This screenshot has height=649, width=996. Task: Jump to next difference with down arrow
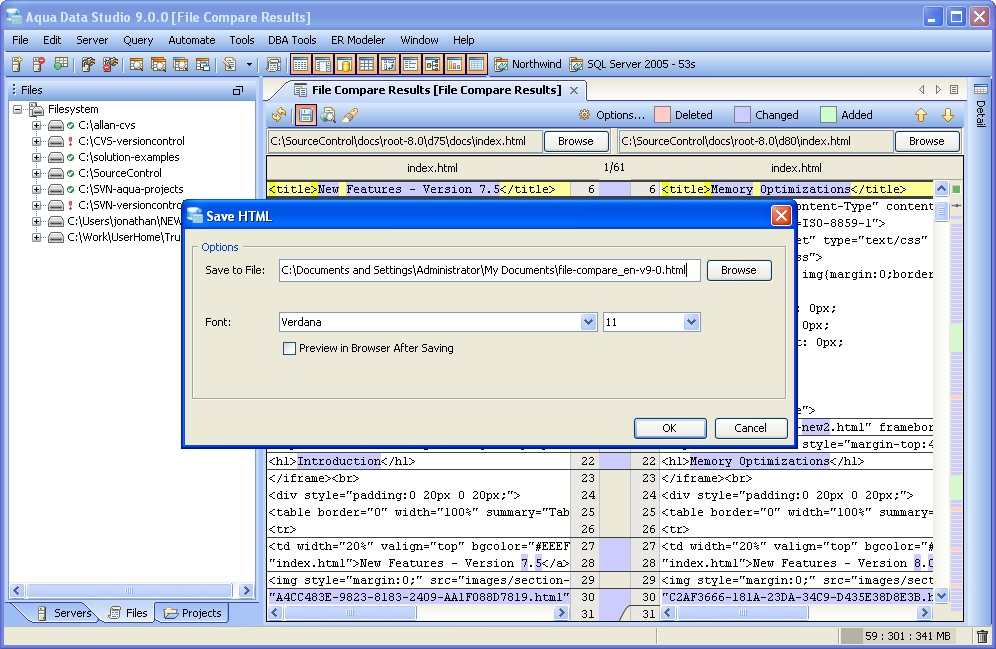(948, 115)
